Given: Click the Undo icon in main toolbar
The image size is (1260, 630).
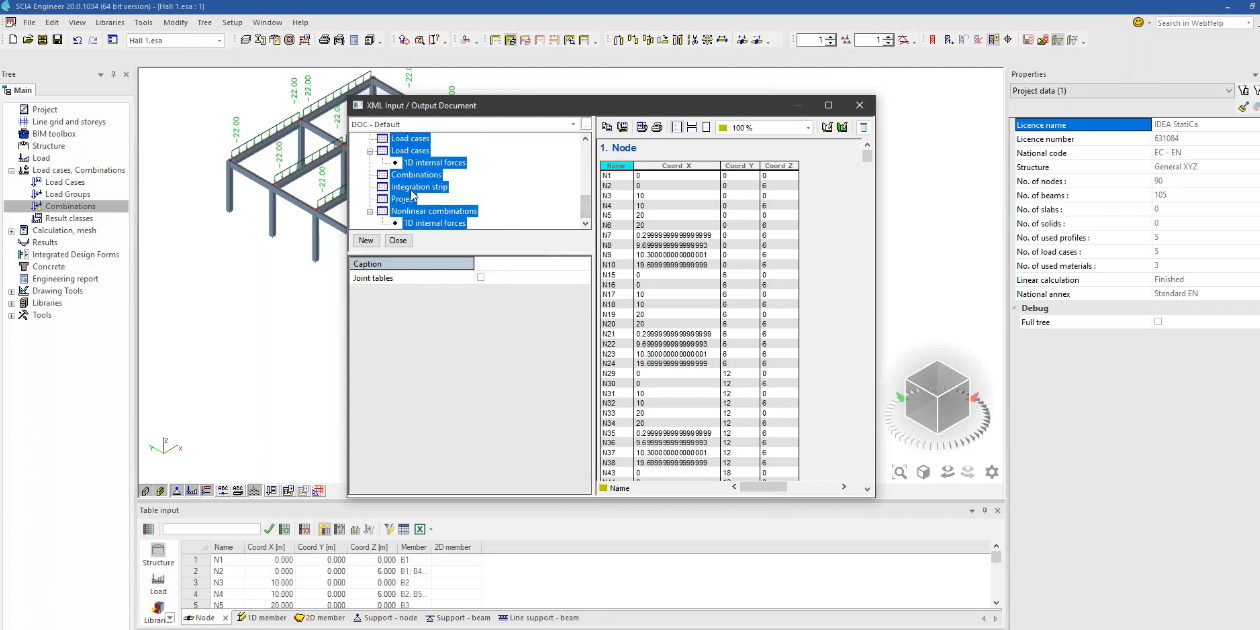Looking at the screenshot, I should (x=77, y=40).
